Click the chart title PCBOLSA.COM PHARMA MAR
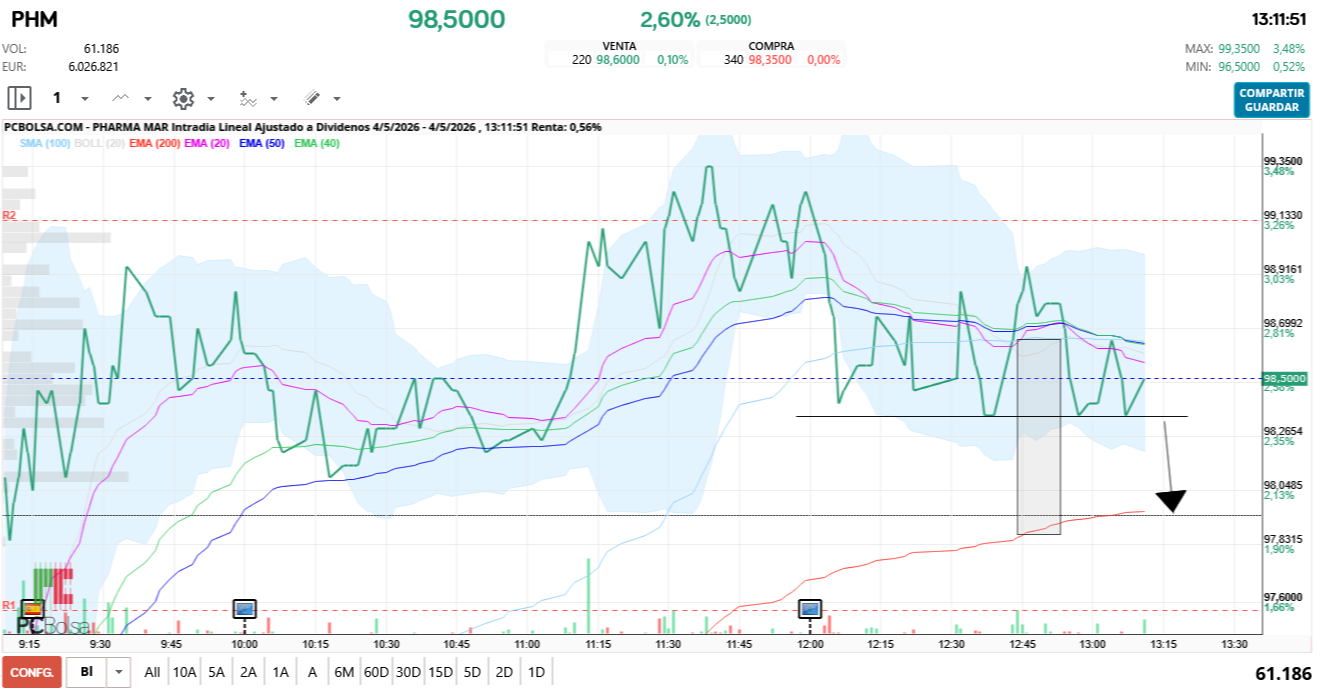This screenshot has width=1325, height=693. click(303, 127)
